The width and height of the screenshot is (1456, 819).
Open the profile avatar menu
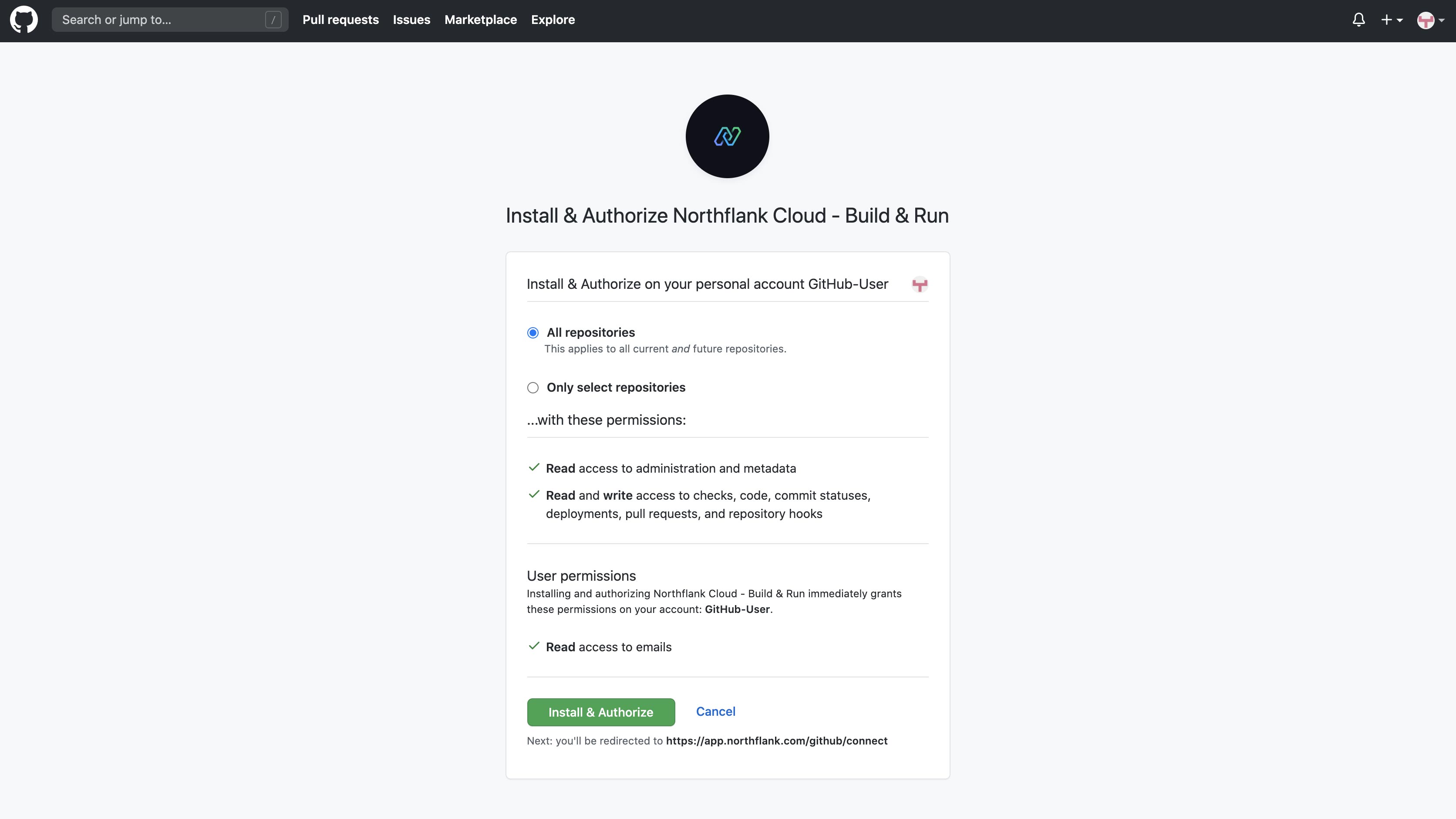click(1431, 20)
